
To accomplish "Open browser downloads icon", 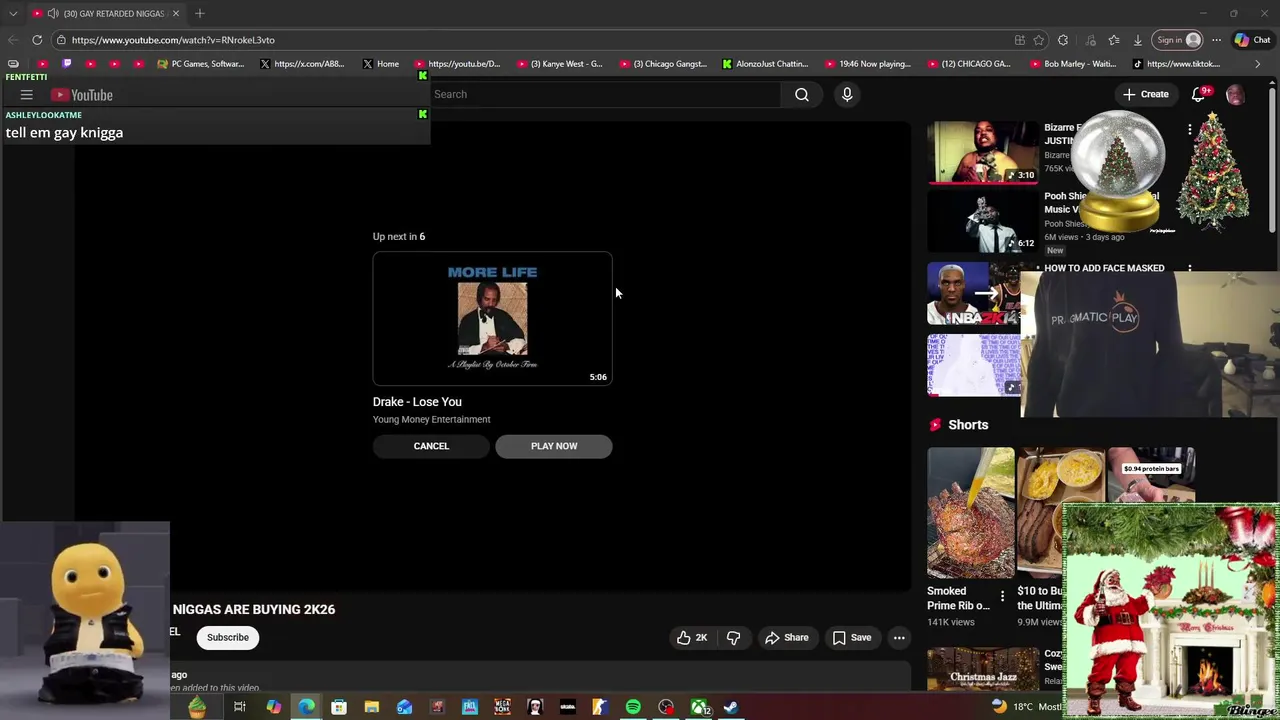I will 1138,40.
